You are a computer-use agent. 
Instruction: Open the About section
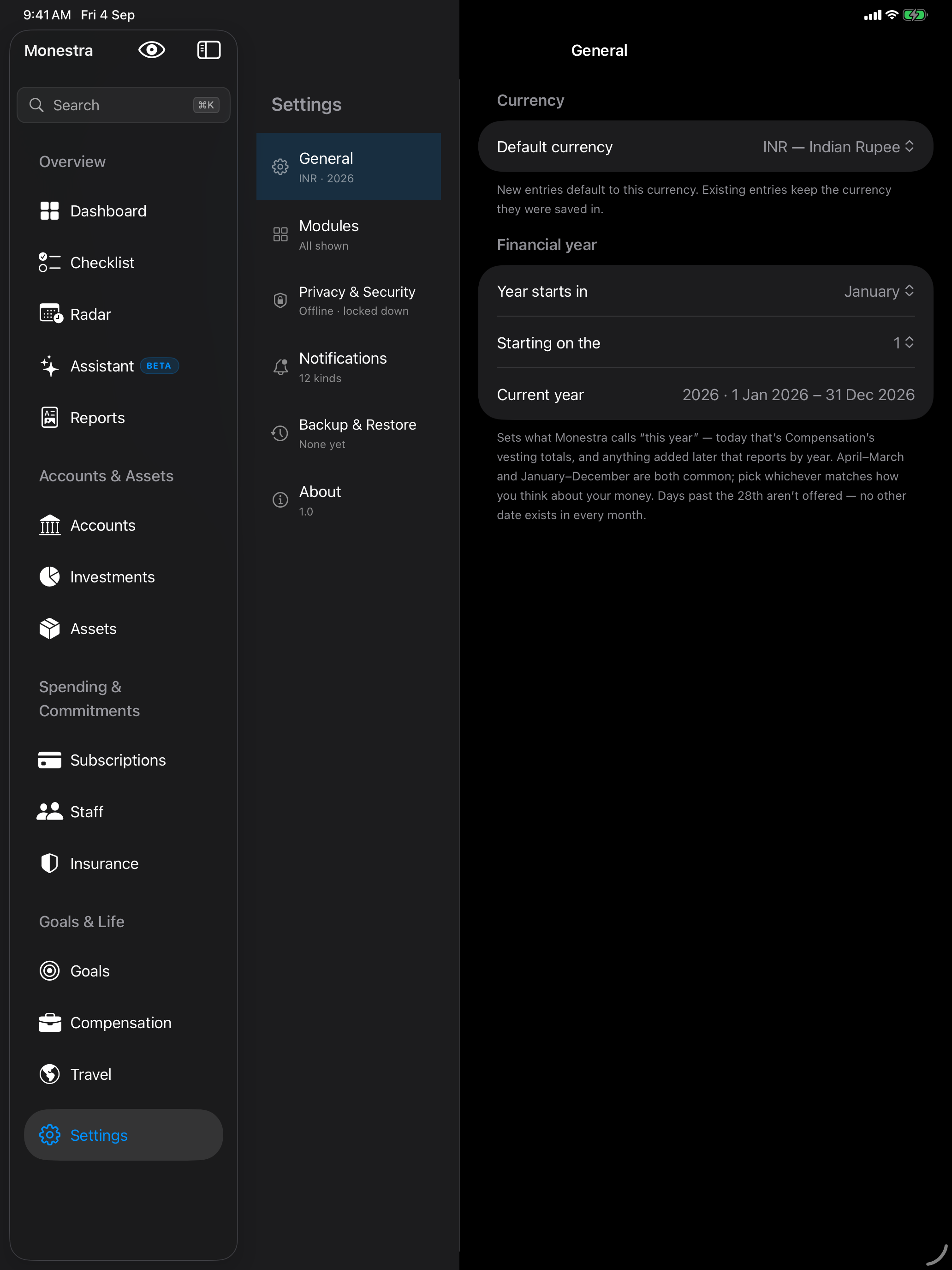[x=348, y=500]
